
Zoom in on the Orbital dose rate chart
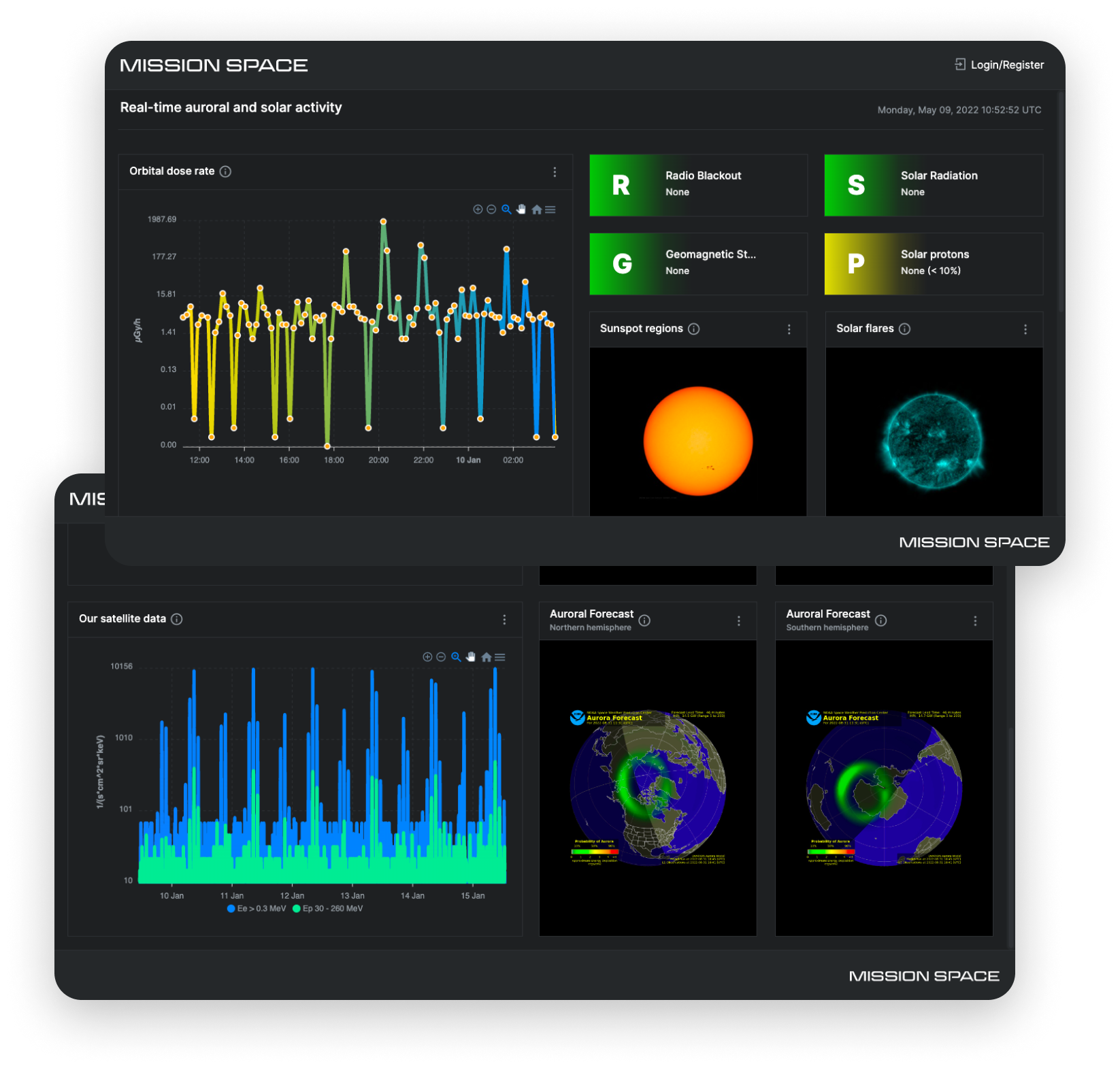click(x=476, y=210)
